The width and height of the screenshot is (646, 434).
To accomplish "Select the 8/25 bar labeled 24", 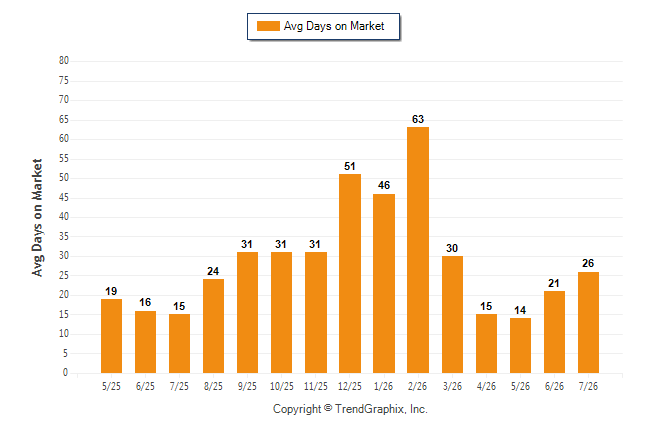I will coord(213,326).
